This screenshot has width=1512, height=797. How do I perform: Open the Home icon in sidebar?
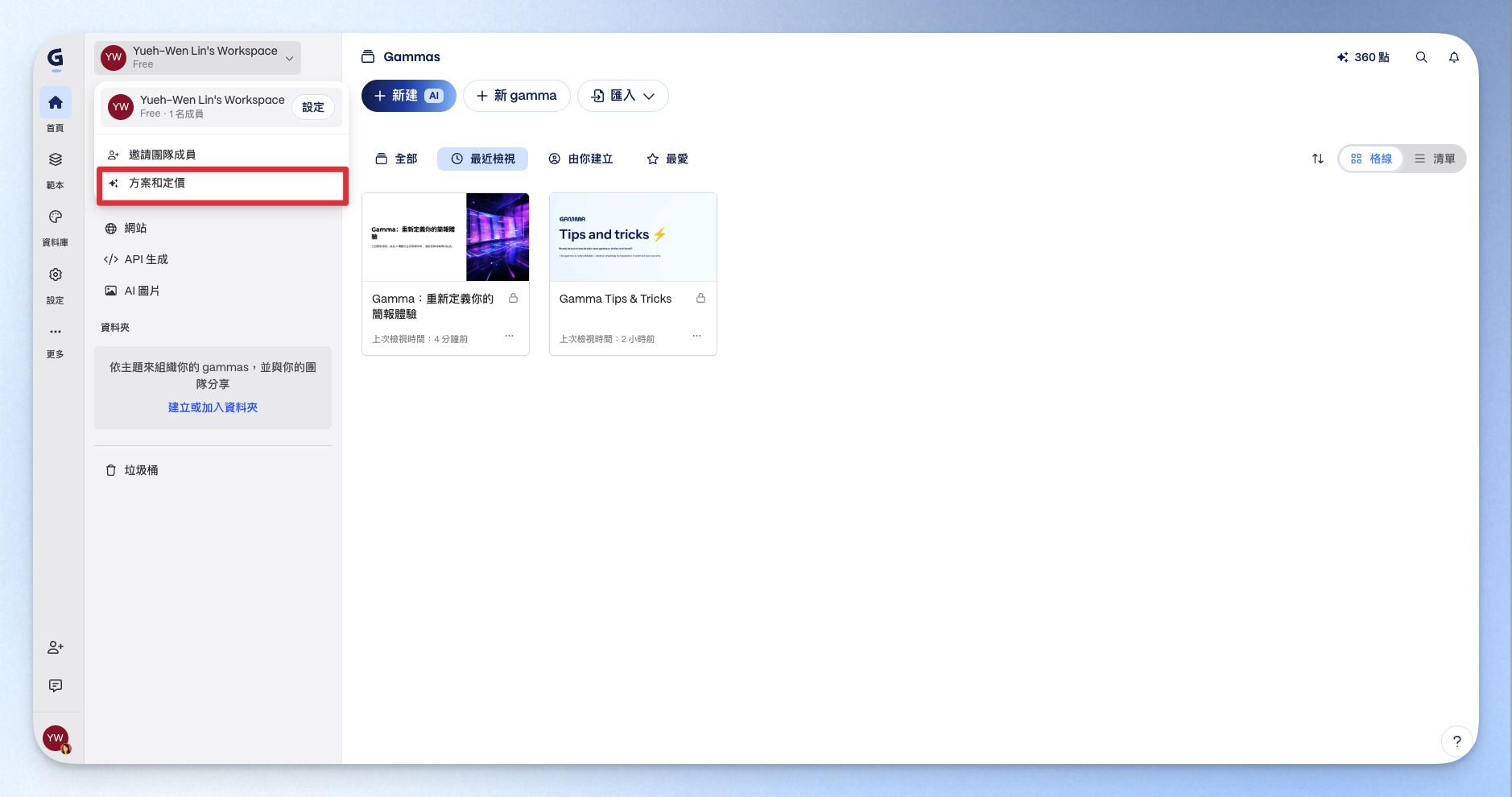pyautogui.click(x=55, y=103)
